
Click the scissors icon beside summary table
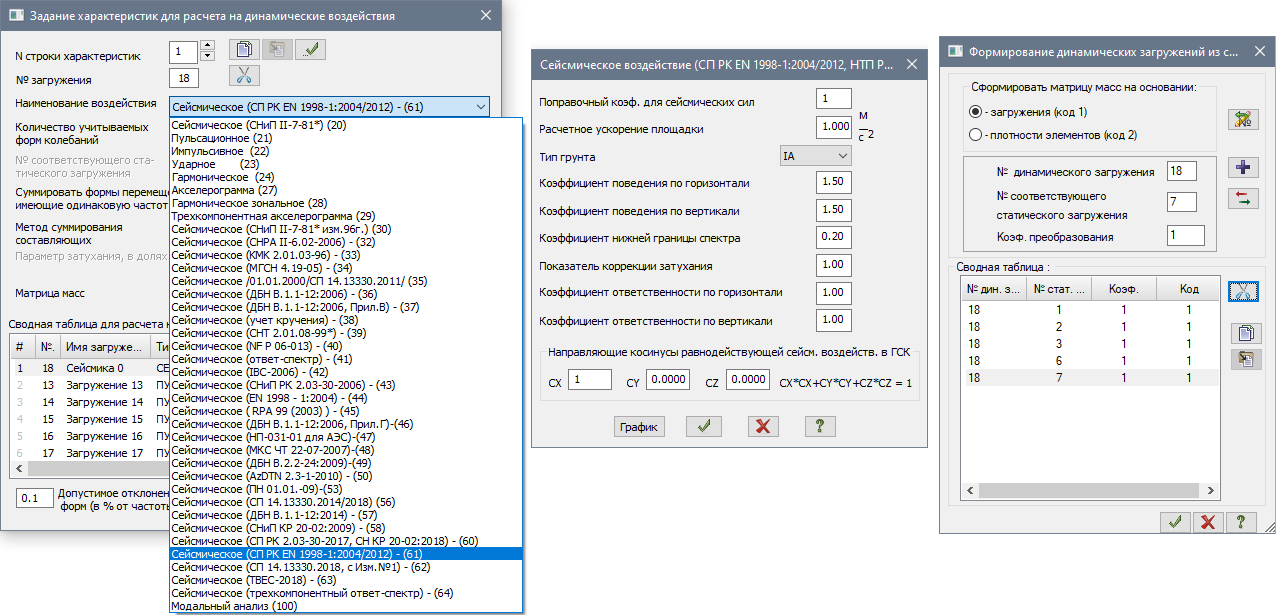pyautogui.click(x=1243, y=290)
